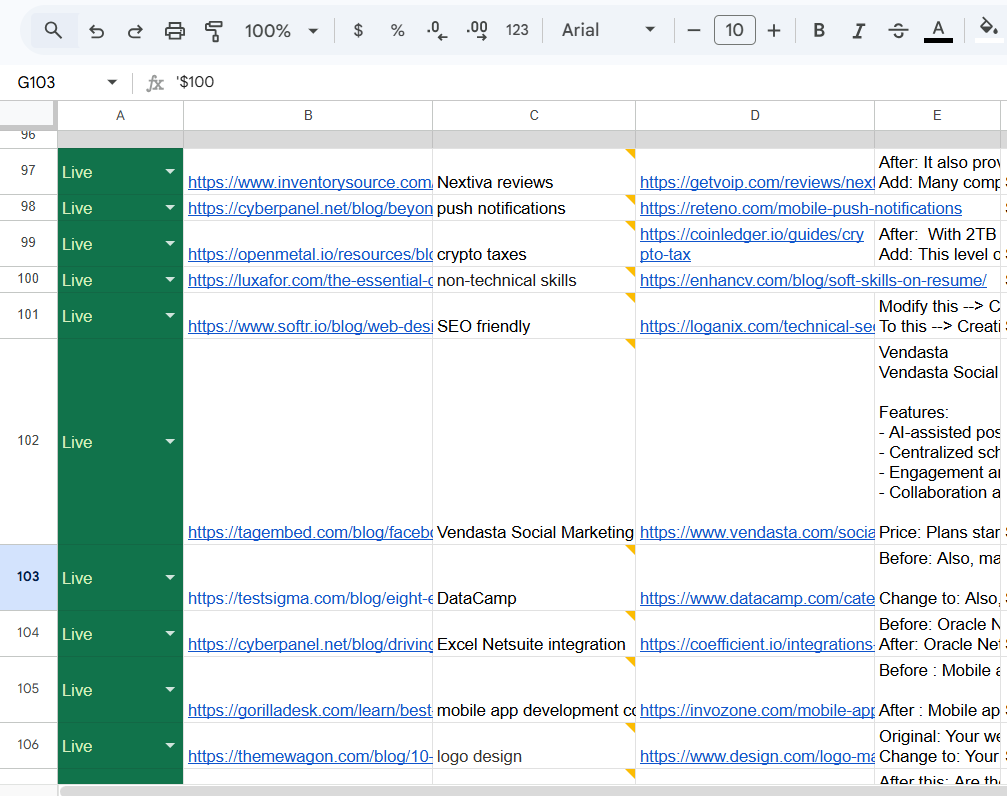Image resolution: width=1007 pixels, height=796 pixels.
Task: Open the coefficient.io integrations link
Action: click(x=757, y=644)
